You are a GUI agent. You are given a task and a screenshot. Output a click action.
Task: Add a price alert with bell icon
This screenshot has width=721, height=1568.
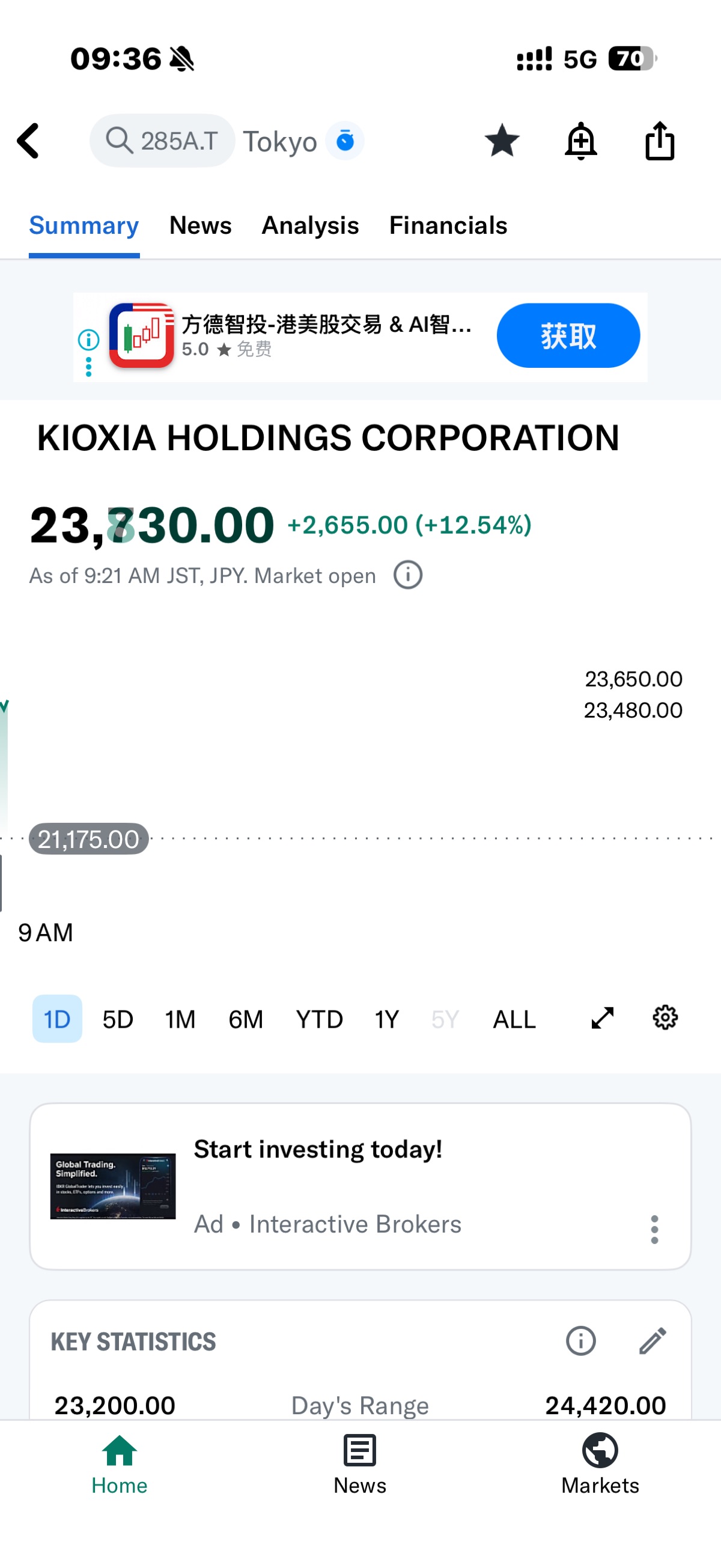coord(580,141)
